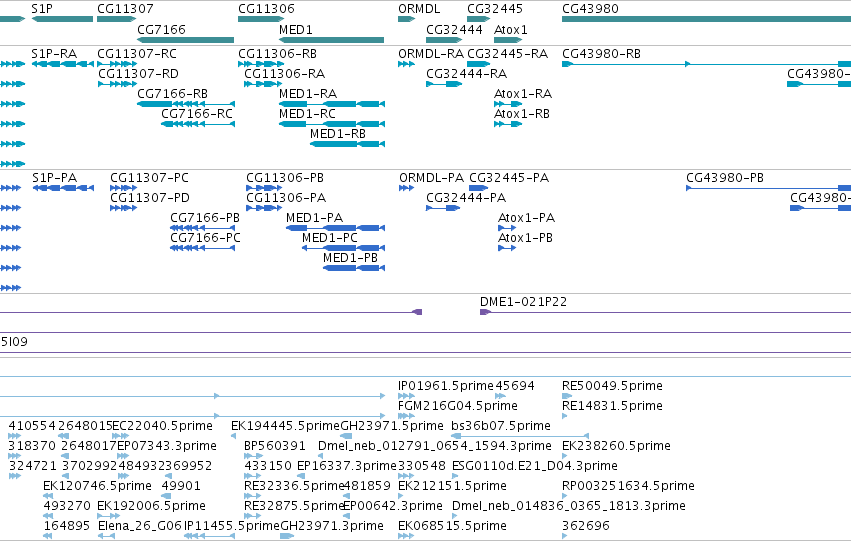Select transcript Atox1-RA
Image resolution: width=851 pixels, height=541 pixels.
(x=523, y=94)
